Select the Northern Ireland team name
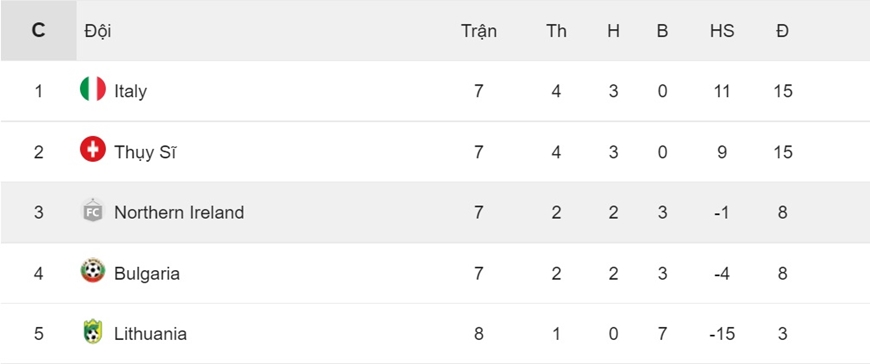 [x=179, y=212]
